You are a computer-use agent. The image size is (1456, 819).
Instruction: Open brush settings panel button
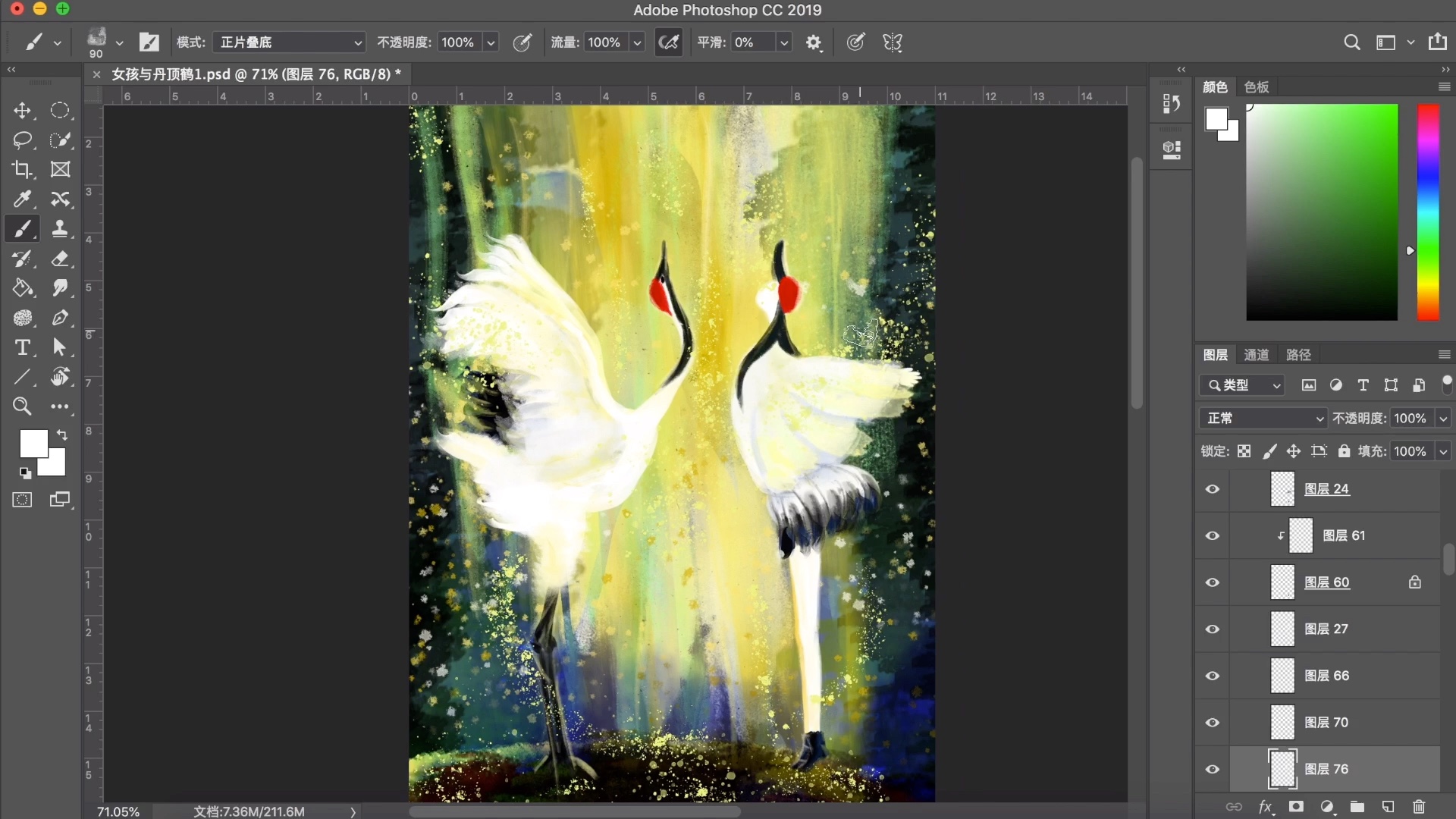(149, 42)
